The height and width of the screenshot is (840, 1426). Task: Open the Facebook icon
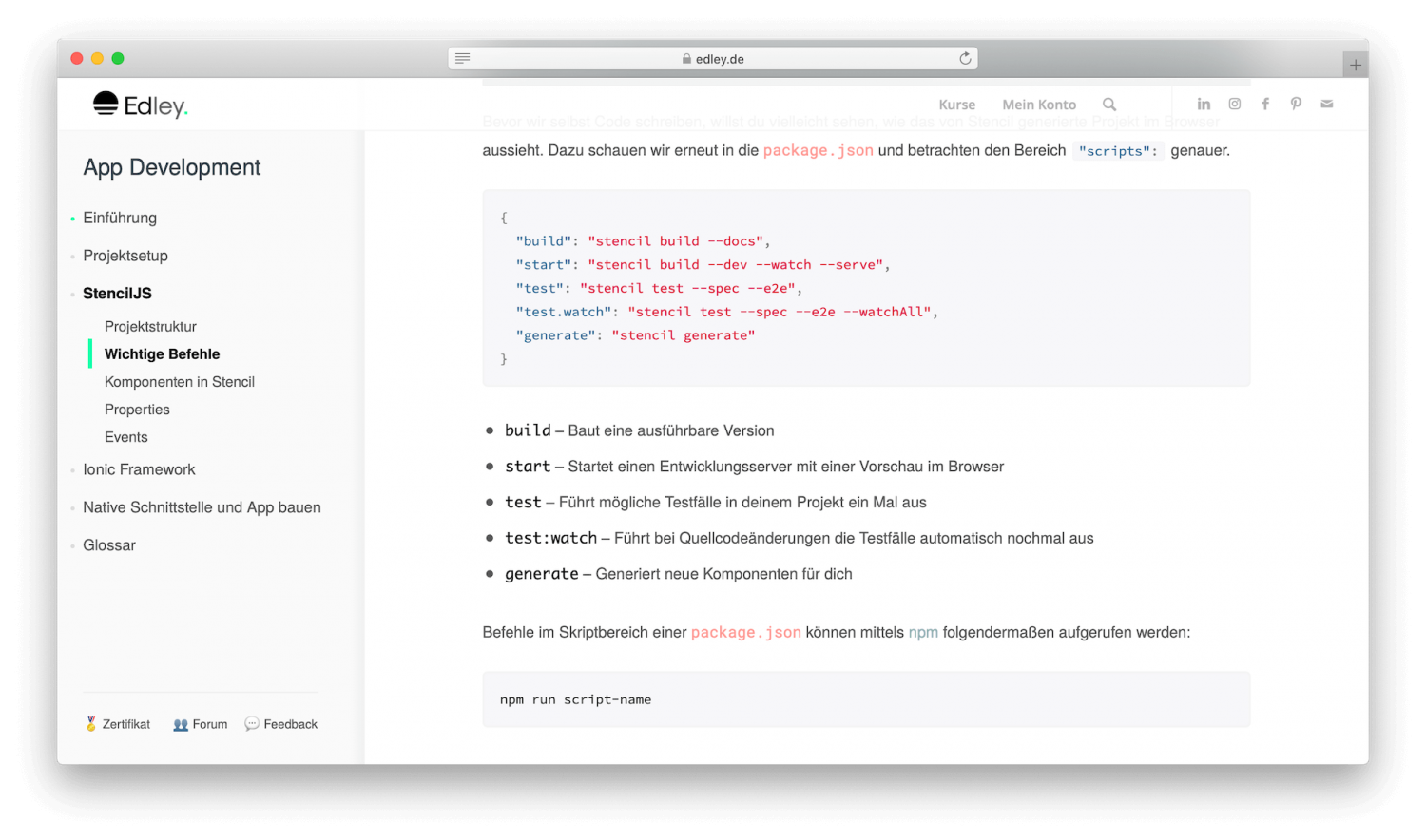point(1265,104)
